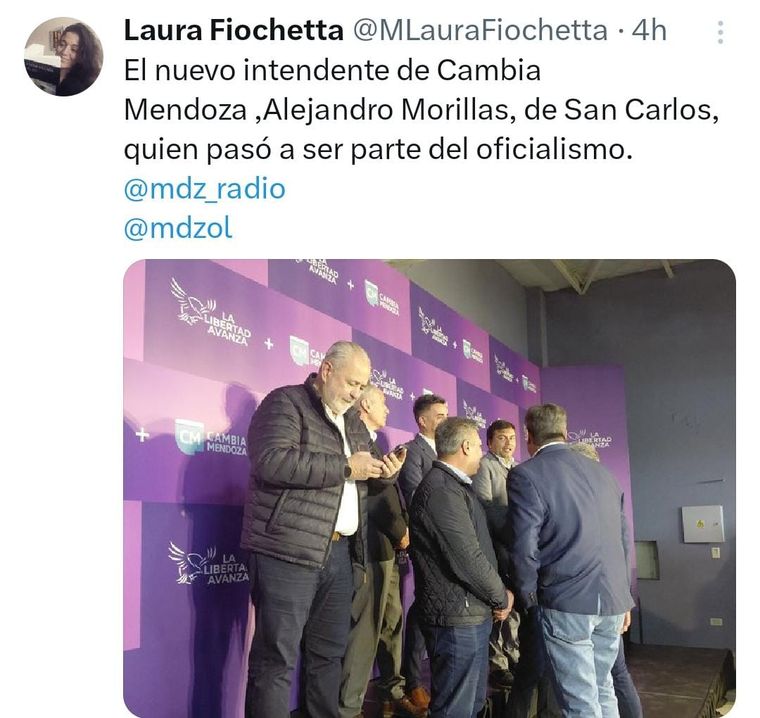Follow the @mdz_radio mention link
760x718 pixels.
coord(205,189)
